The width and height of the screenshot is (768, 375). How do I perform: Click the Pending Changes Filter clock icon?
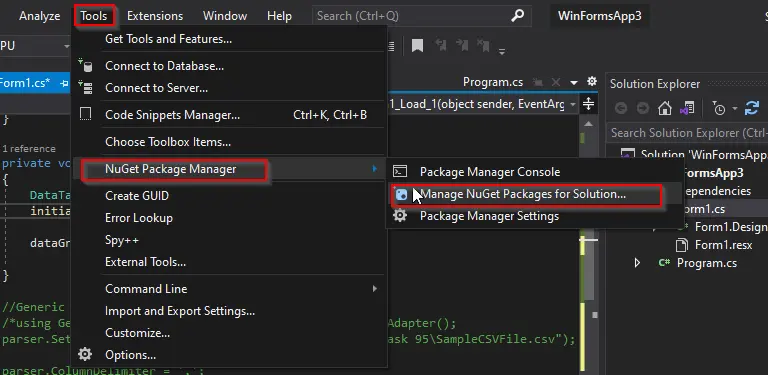coord(719,109)
